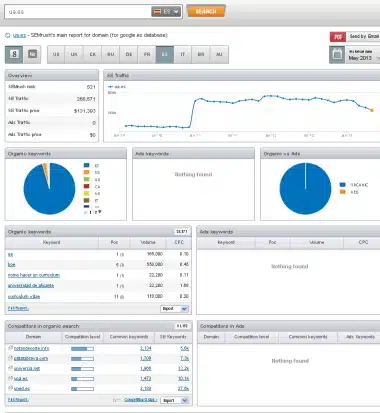Switch to the CA database tab
This screenshot has width=380, height=413.
[x=93, y=54]
